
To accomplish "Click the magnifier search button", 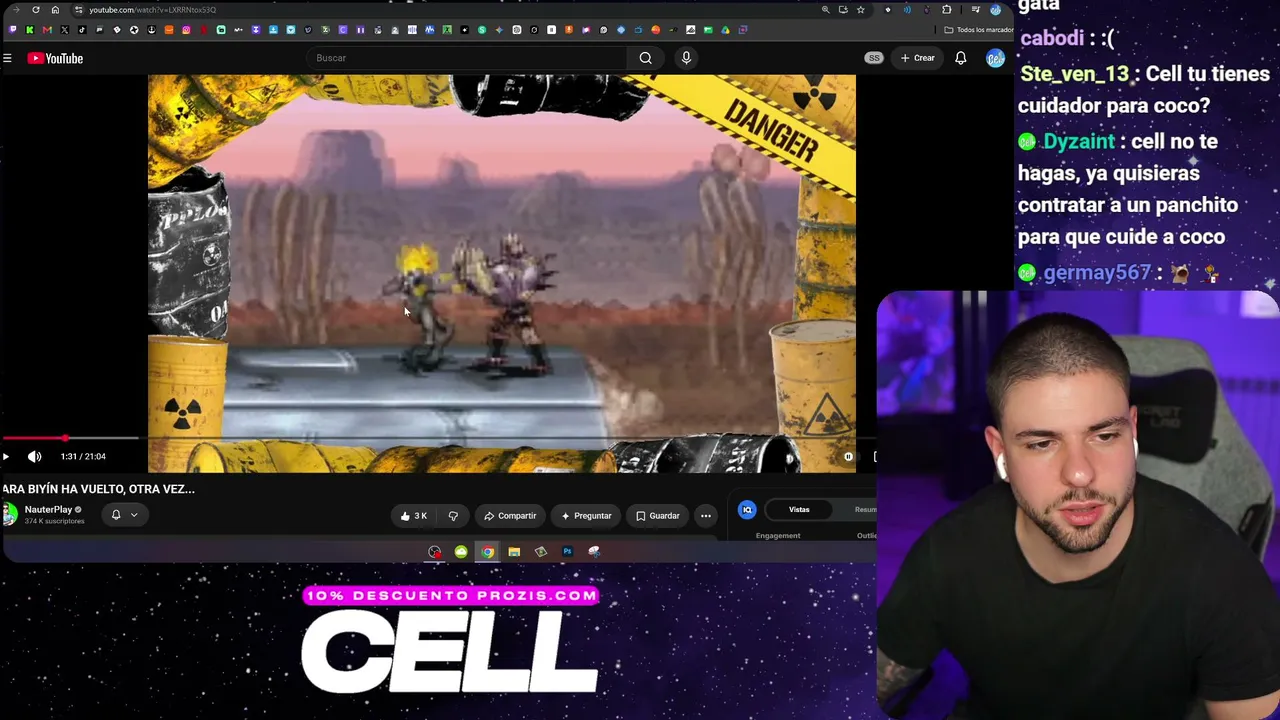I will pyautogui.click(x=646, y=58).
